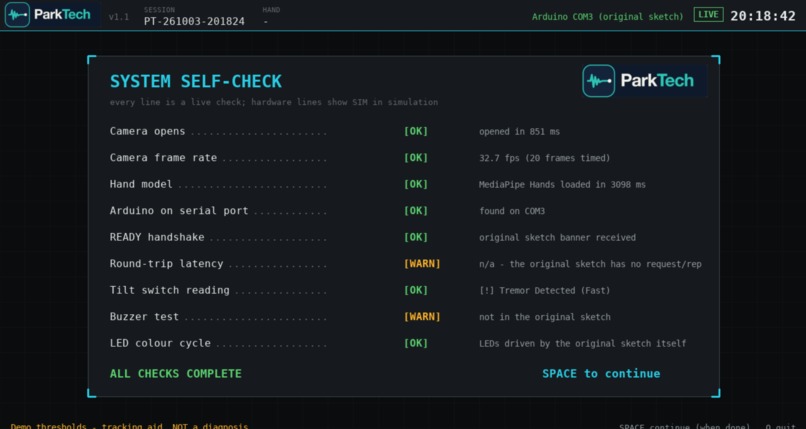This screenshot has height=429, width=806.
Task: Click the '32.7 fps (20 frames timed)' detail
Action: [x=544, y=158]
